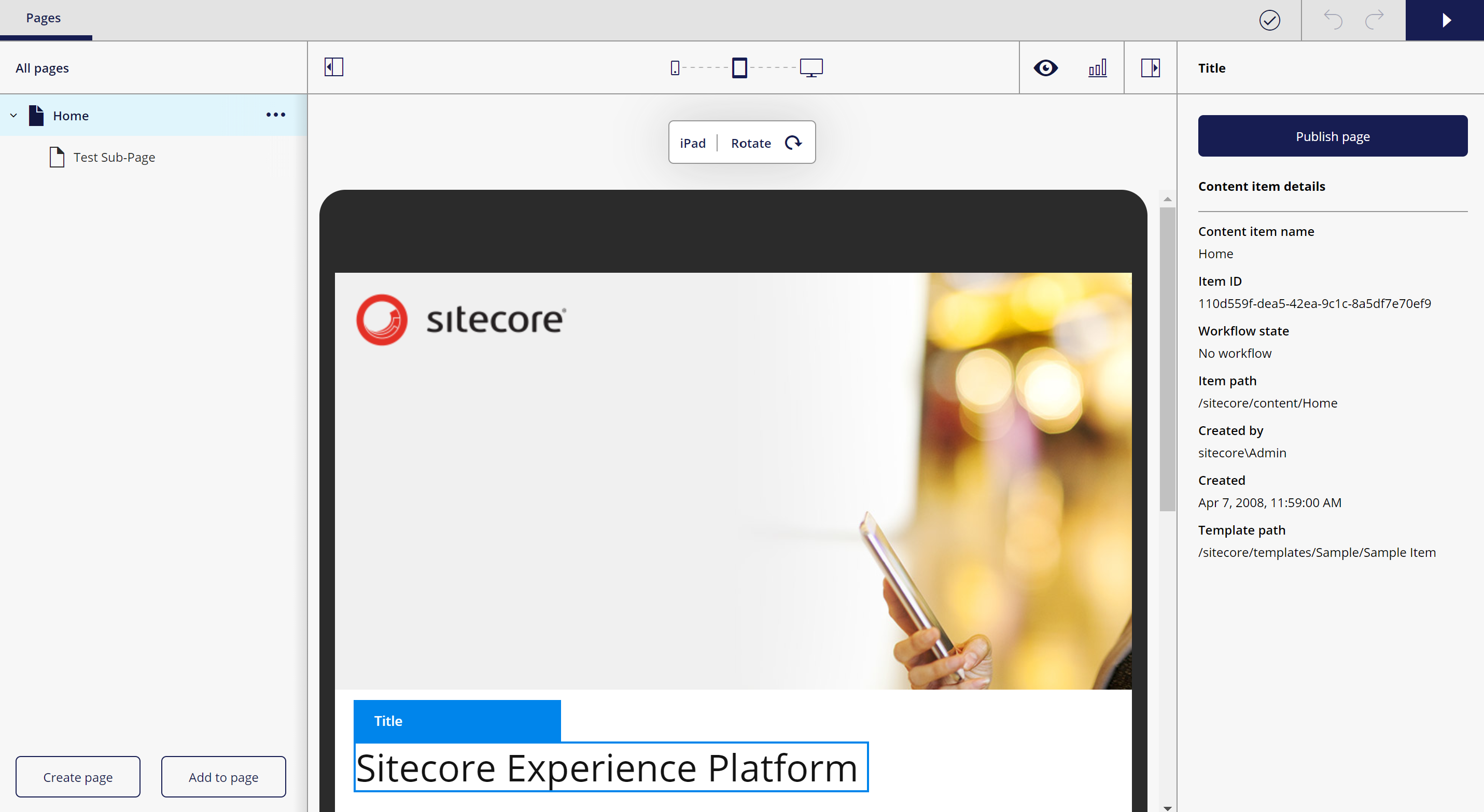
Task: Click the Sitecore logo image
Action: pos(461,319)
